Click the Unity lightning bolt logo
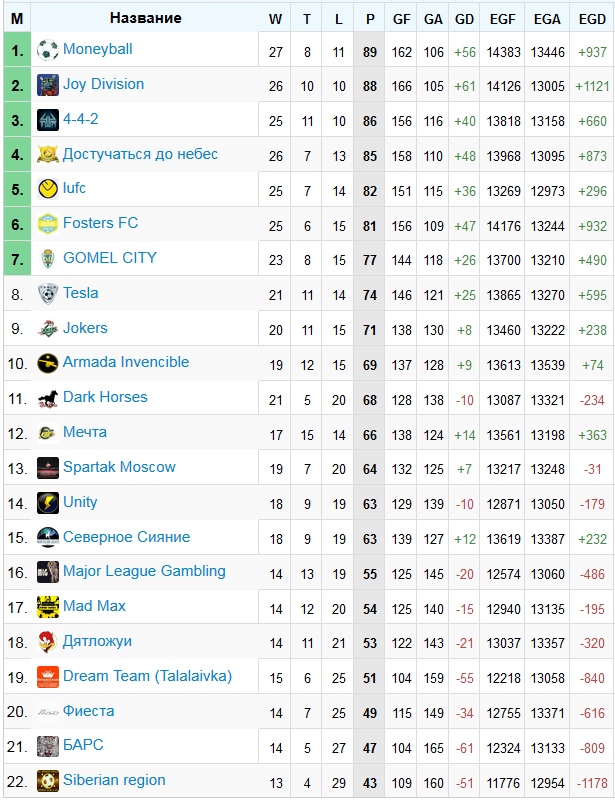Image resolution: width=615 pixels, height=800 pixels. click(x=48, y=503)
